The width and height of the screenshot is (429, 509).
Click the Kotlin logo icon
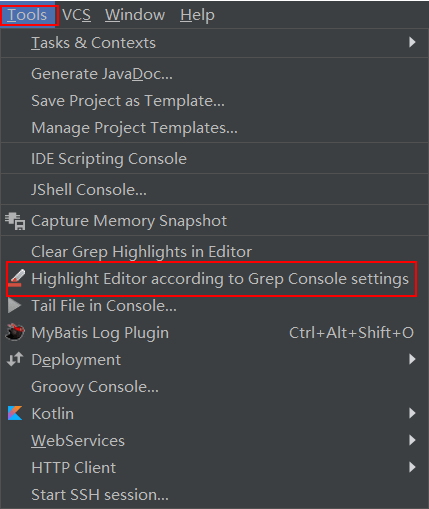15,413
